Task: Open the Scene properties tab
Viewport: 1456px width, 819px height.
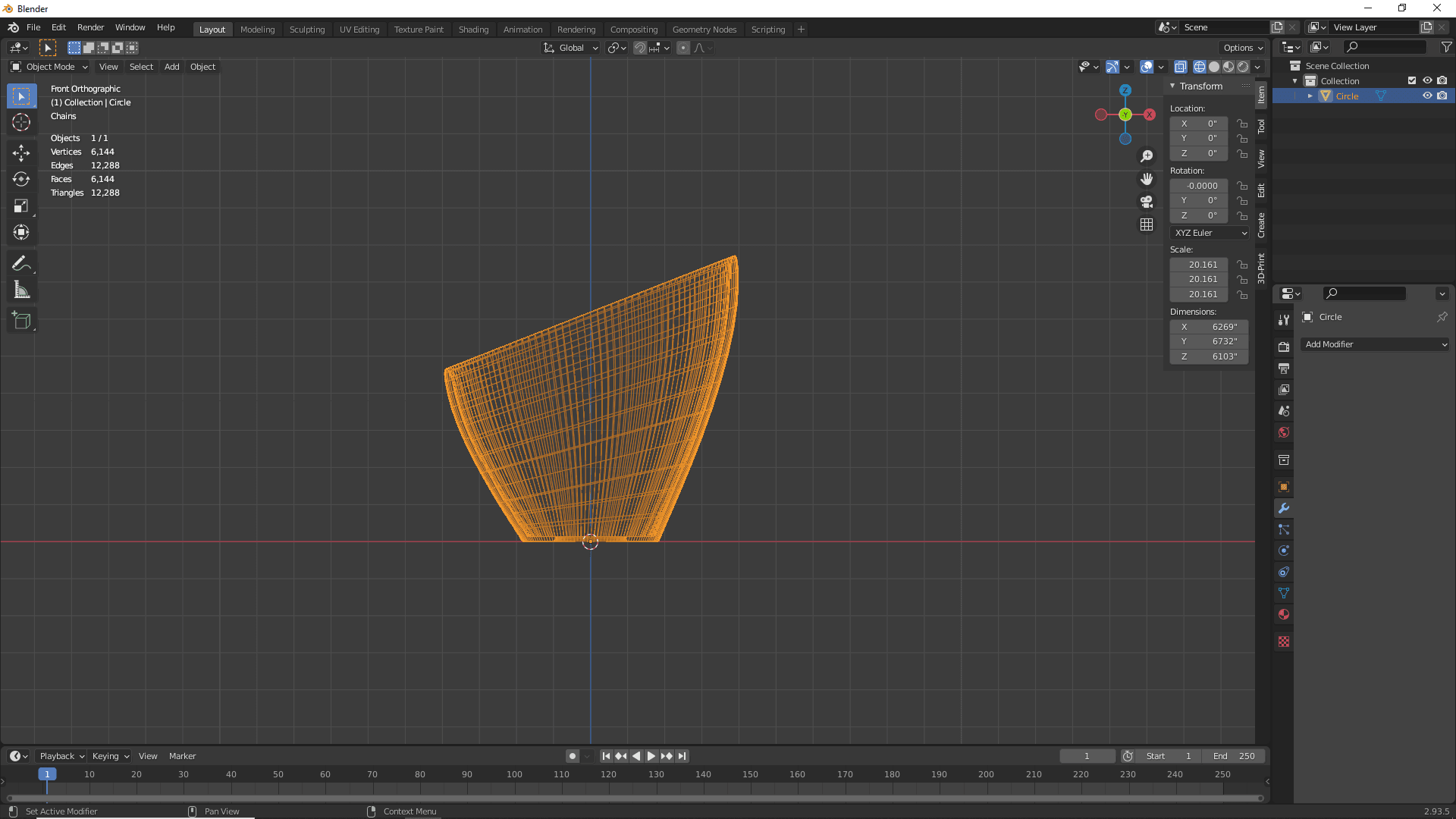Action: click(x=1284, y=410)
